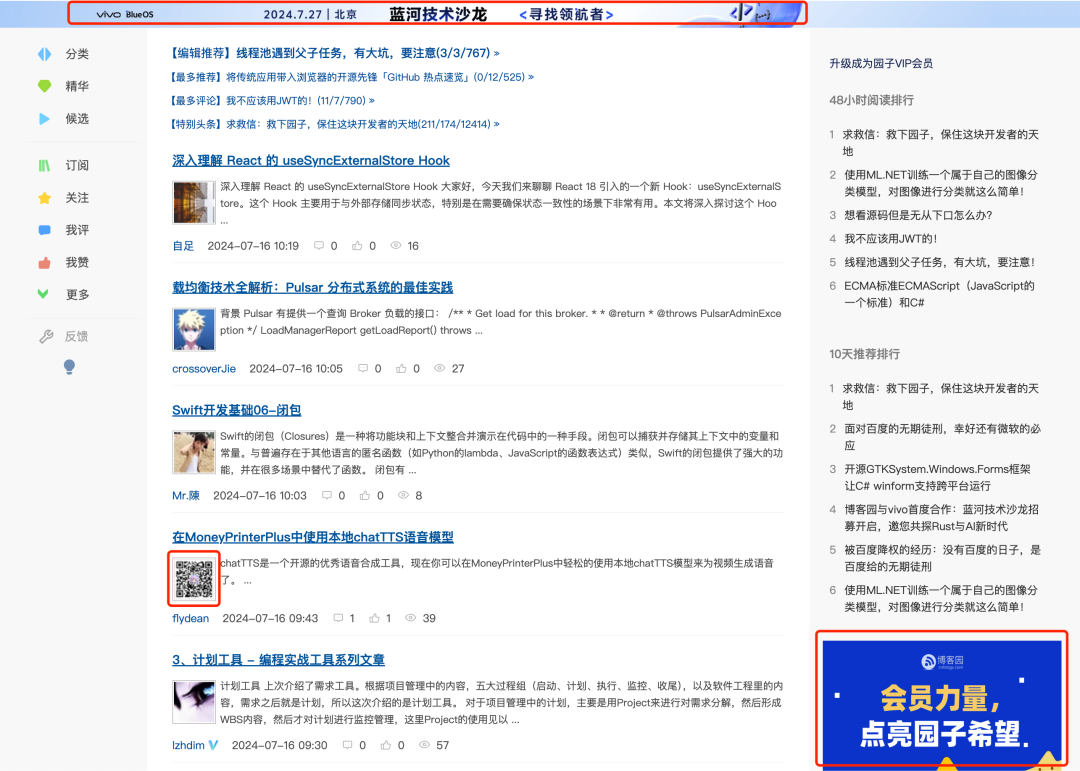
Task: Click like icon on Swift闭包 post
Action: [365, 495]
